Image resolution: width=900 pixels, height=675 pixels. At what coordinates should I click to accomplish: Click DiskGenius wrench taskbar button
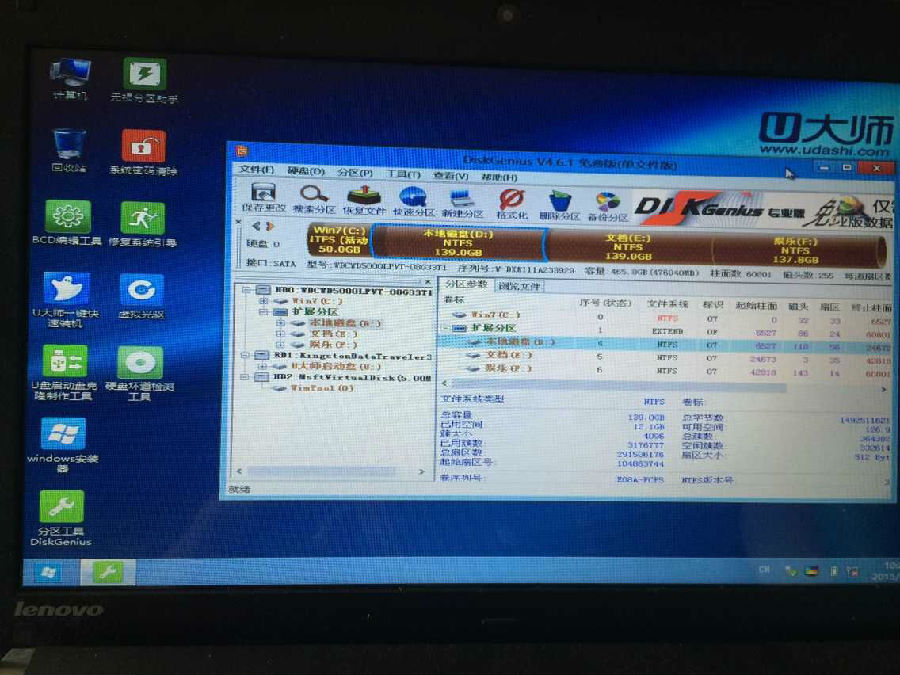107,572
